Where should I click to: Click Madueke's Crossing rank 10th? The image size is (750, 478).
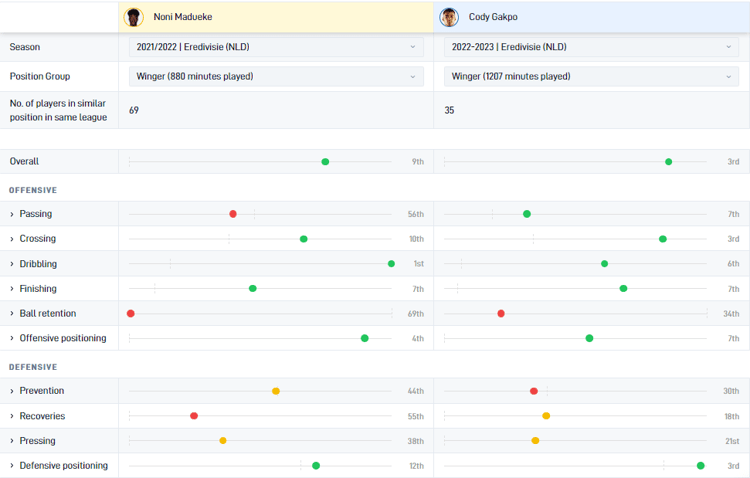point(416,239)
